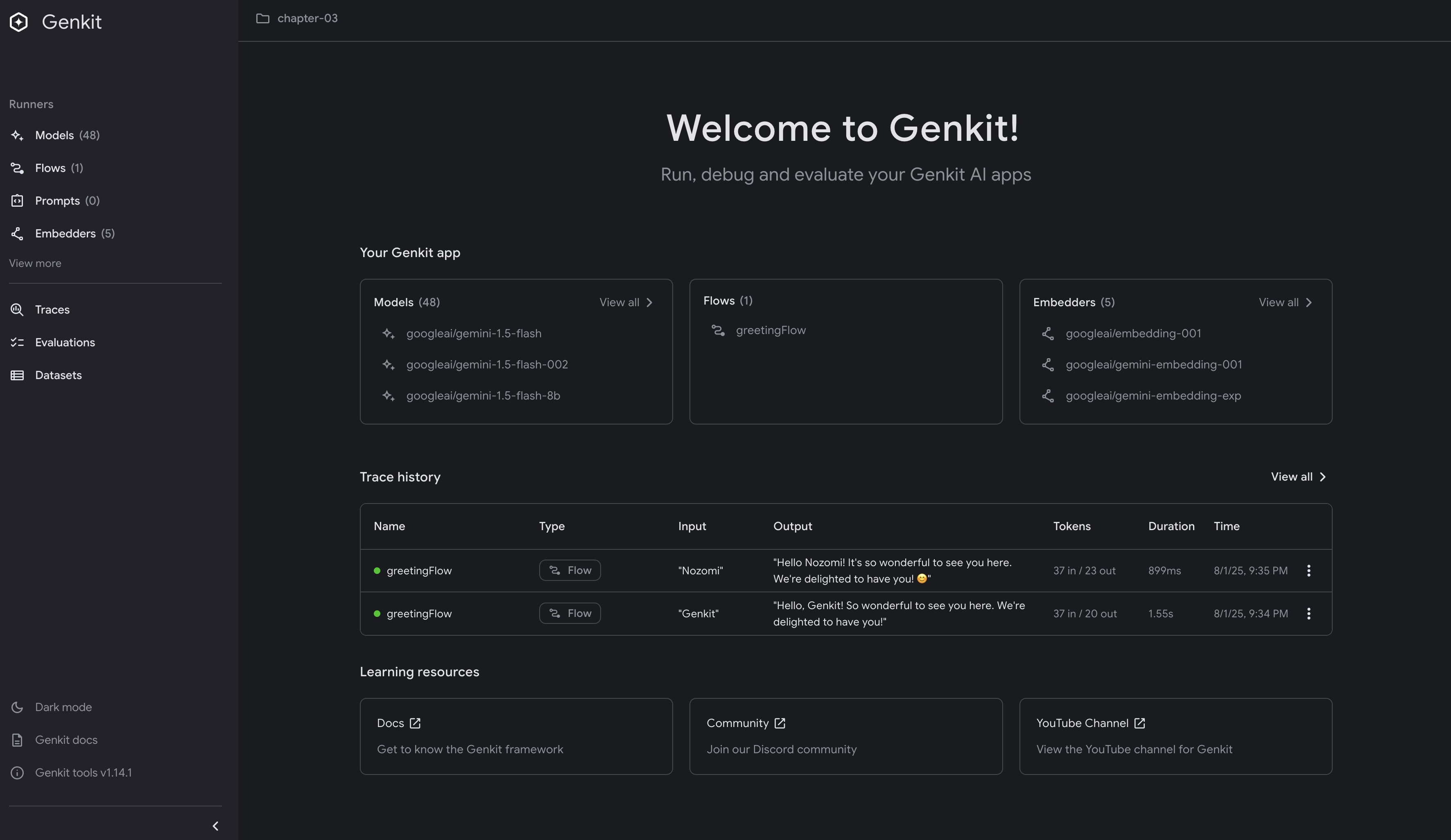Select googleai/gemini-embedding-001 embedder

pos(1153,365)
